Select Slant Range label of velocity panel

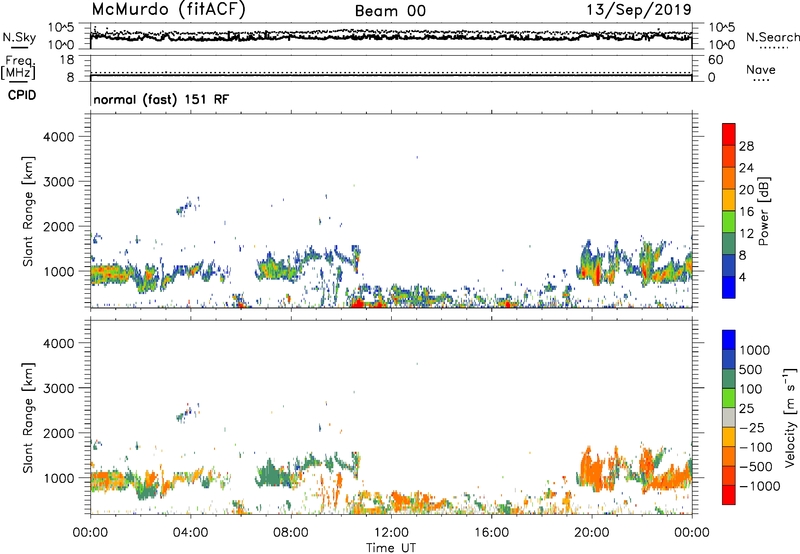pos(28,418)
